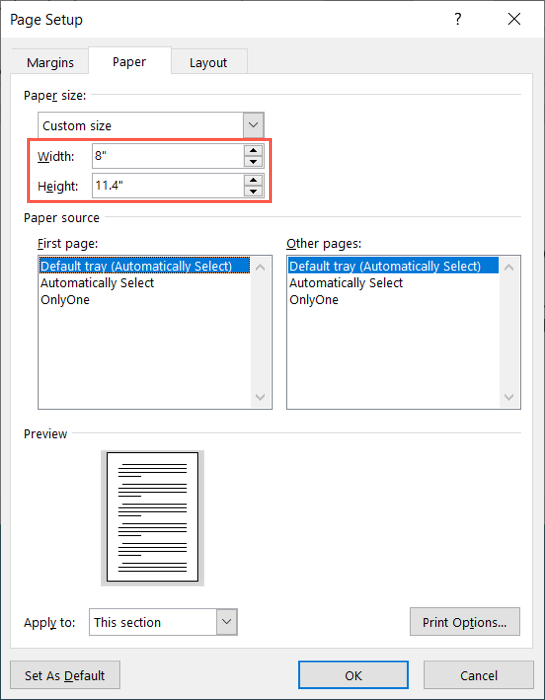
Task: Select Default tray in Other pages list
Action: click(x=393, y=266)
